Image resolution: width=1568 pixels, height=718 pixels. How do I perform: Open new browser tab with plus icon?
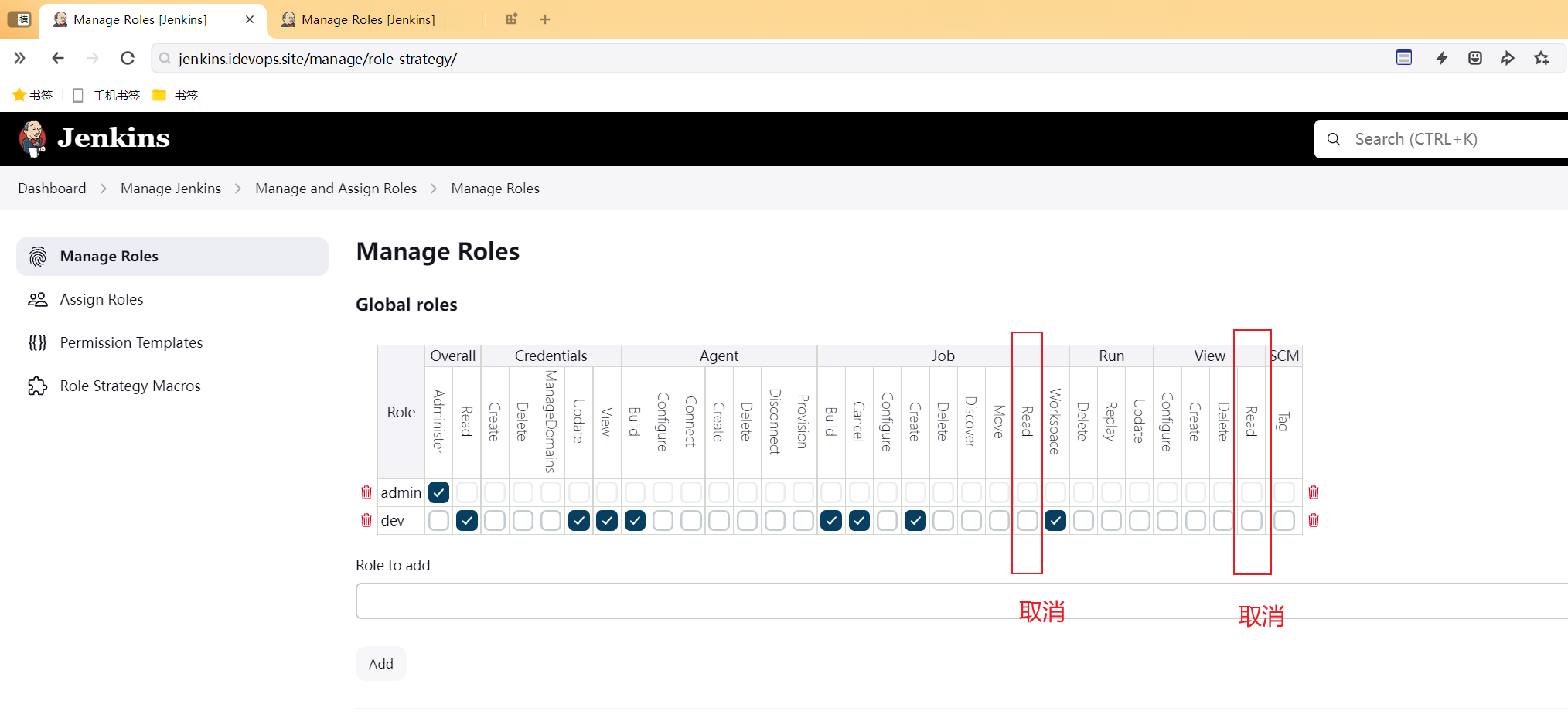pos(545,19)
